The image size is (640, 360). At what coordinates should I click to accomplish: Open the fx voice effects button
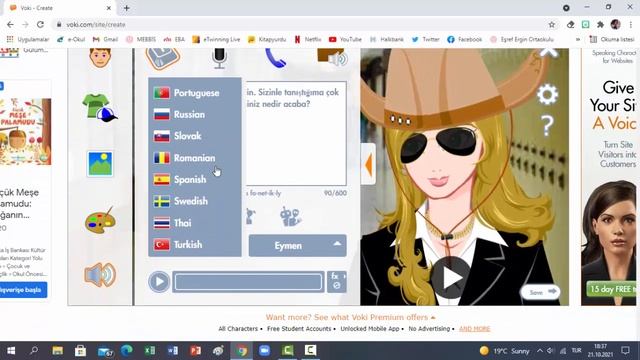coord(337,282)
